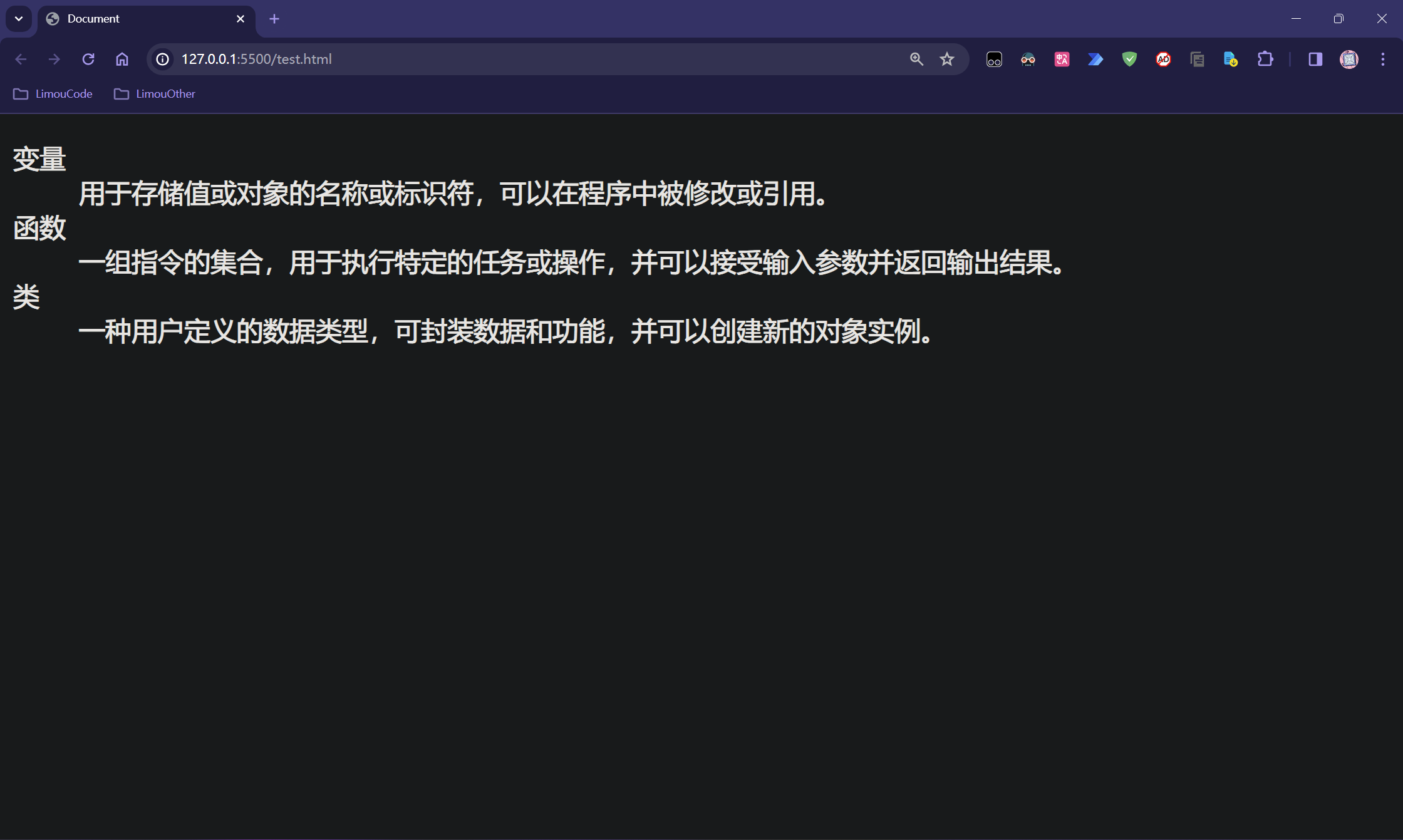Image resolution: width=1403 pixels, height=840 pixels.
Task: Toggle the browser side panel
Action: point(1315,60)
